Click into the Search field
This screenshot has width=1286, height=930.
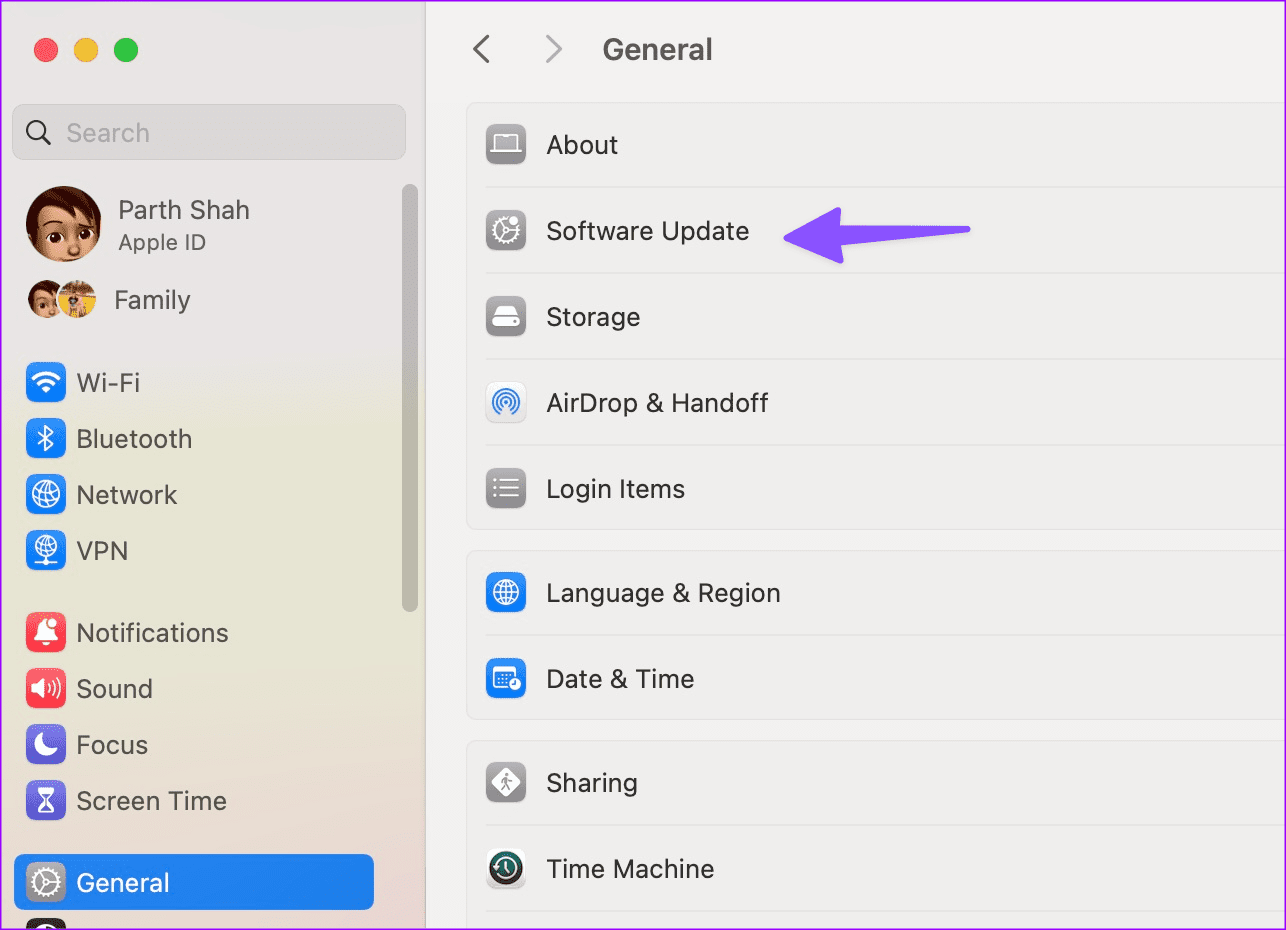click(209, 132)
